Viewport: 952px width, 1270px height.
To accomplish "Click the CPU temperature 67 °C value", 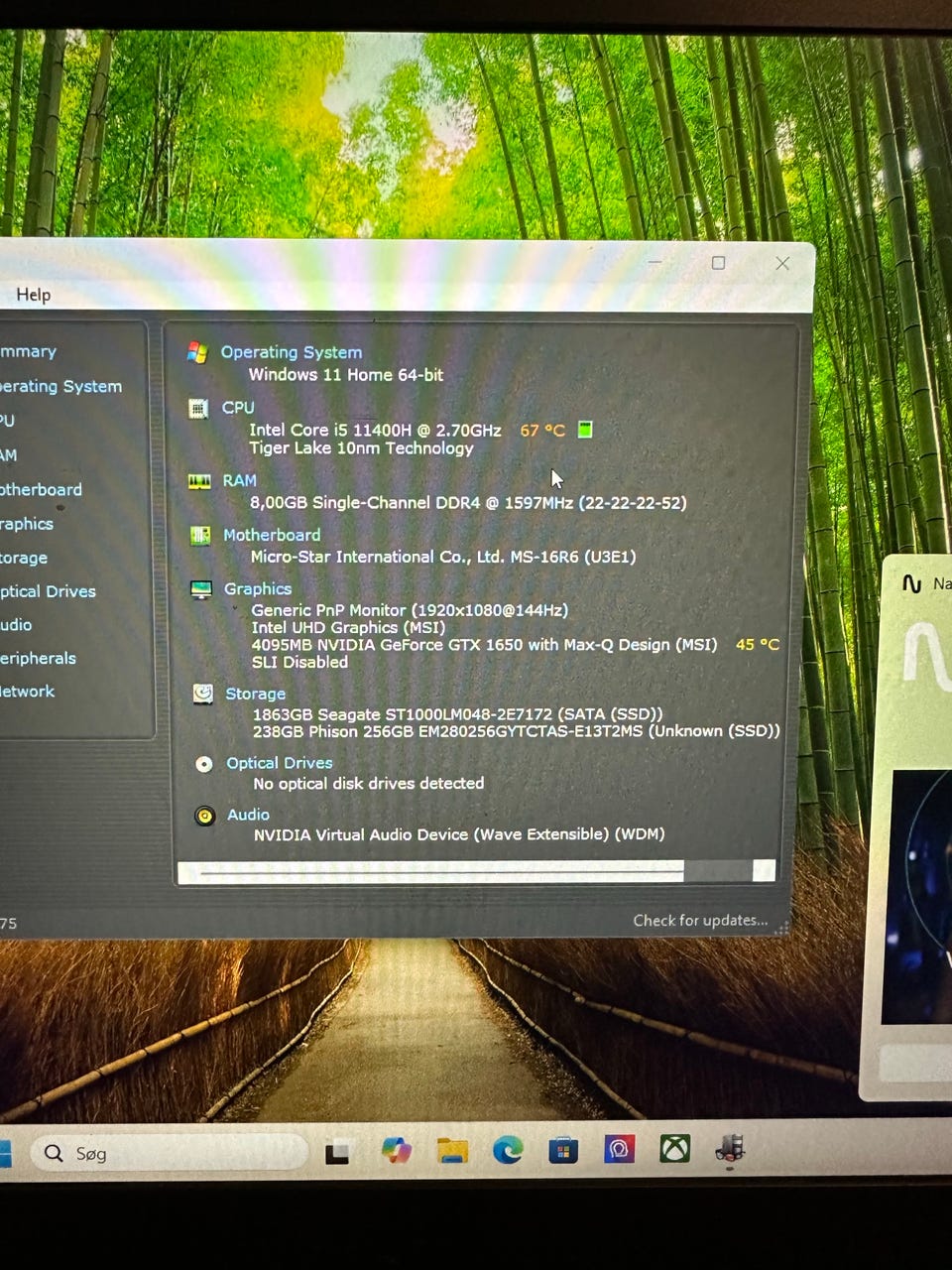I will point(542,431).
